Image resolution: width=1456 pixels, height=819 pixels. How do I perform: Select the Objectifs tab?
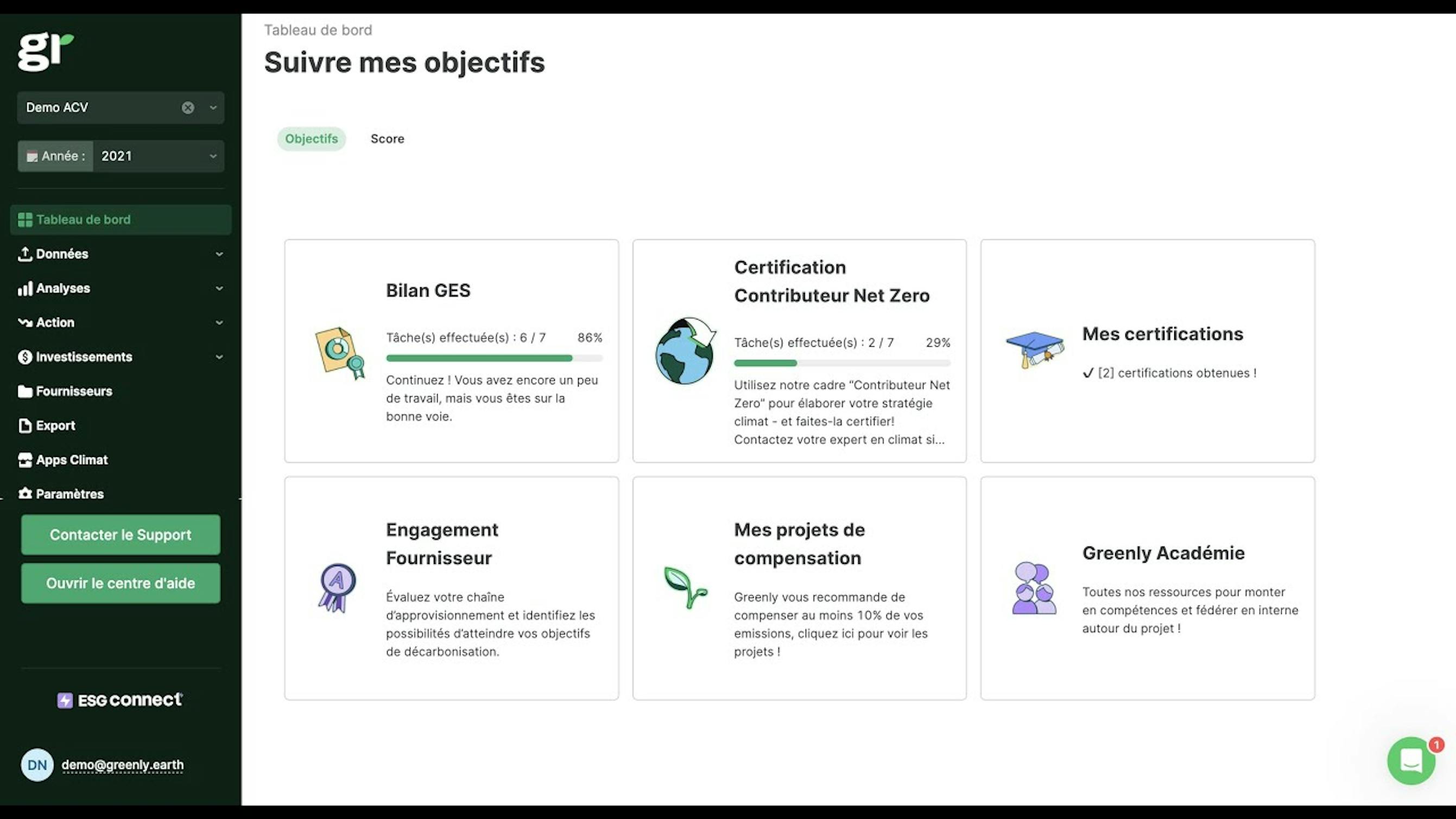click(311, 138)
